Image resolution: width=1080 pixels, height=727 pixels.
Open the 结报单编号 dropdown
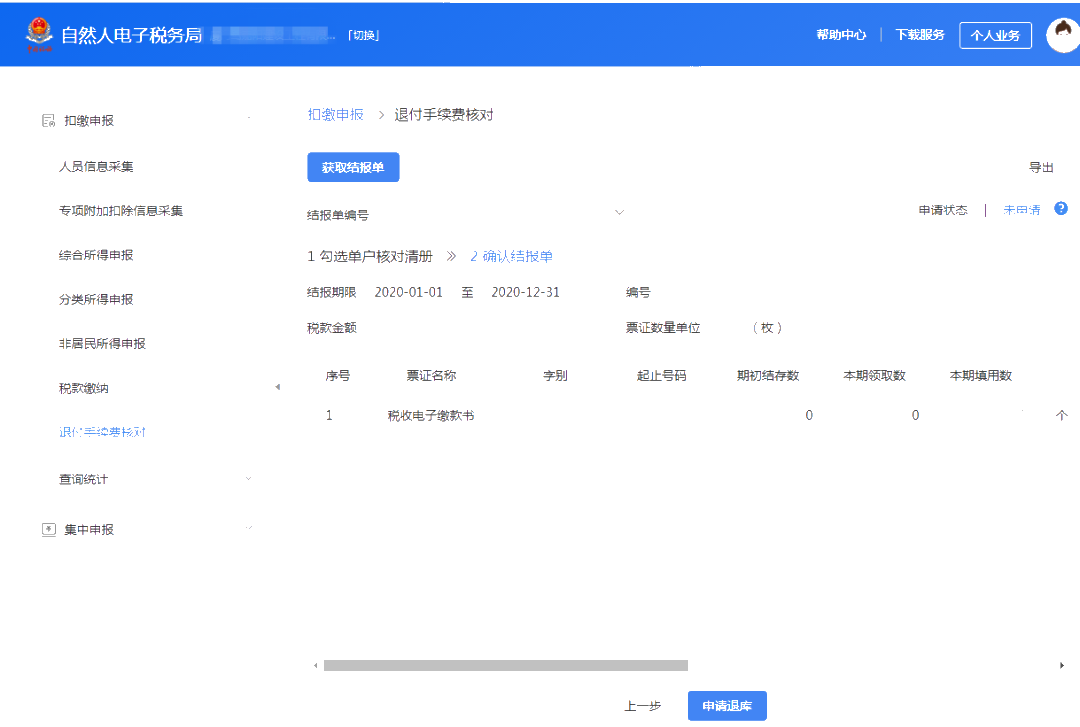click(619, 212)
